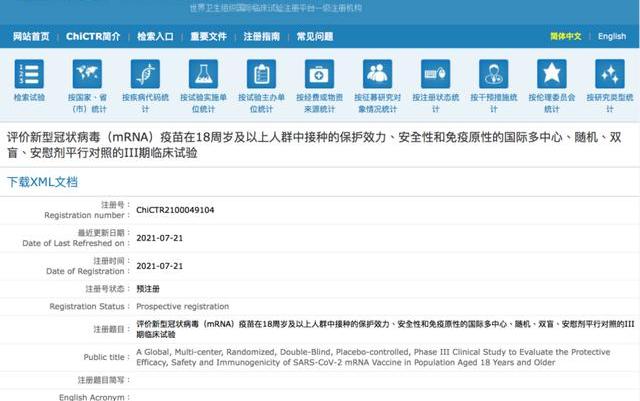The image size is (640, 401).
Task: Open the study type statistics sparkle icon
Action: [x=609, y=75]
